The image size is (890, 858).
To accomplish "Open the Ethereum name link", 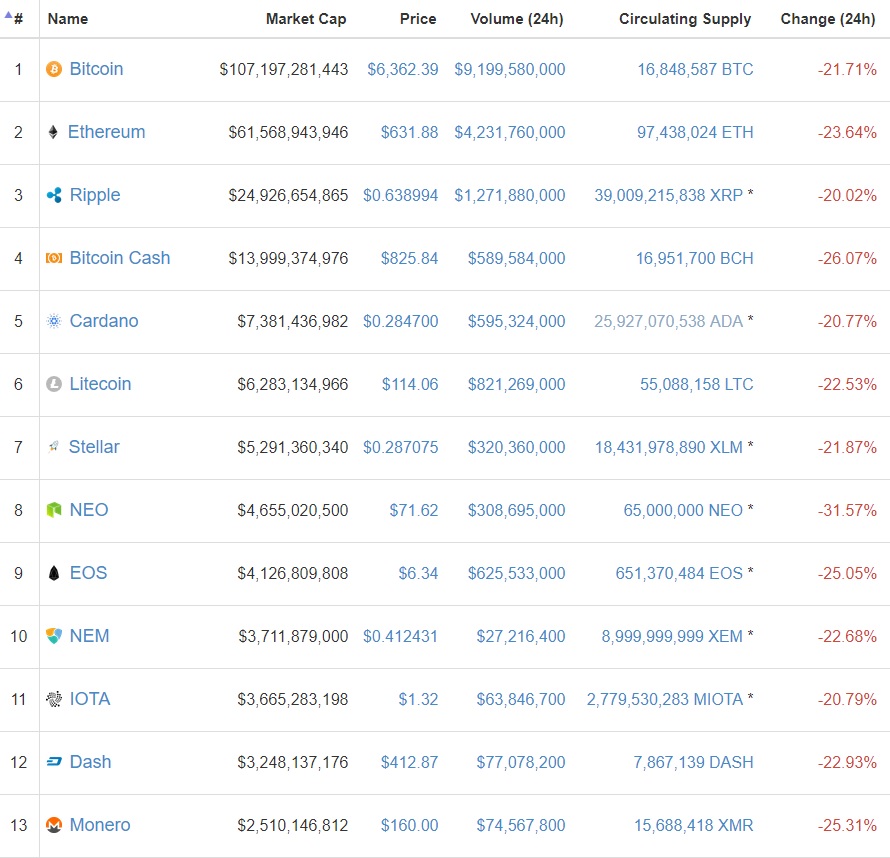I will point(107,132).
